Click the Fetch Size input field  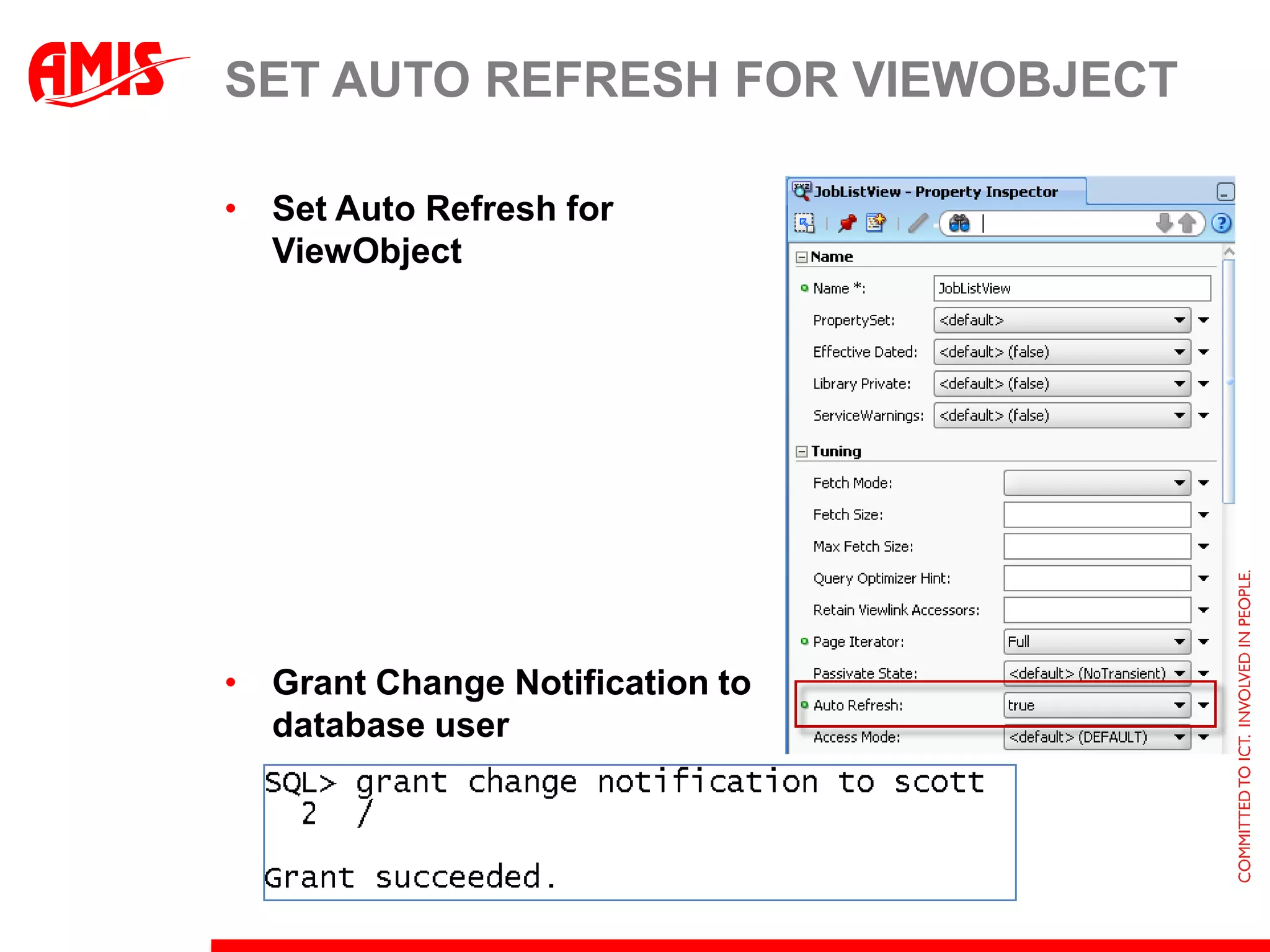(1098, 514)
